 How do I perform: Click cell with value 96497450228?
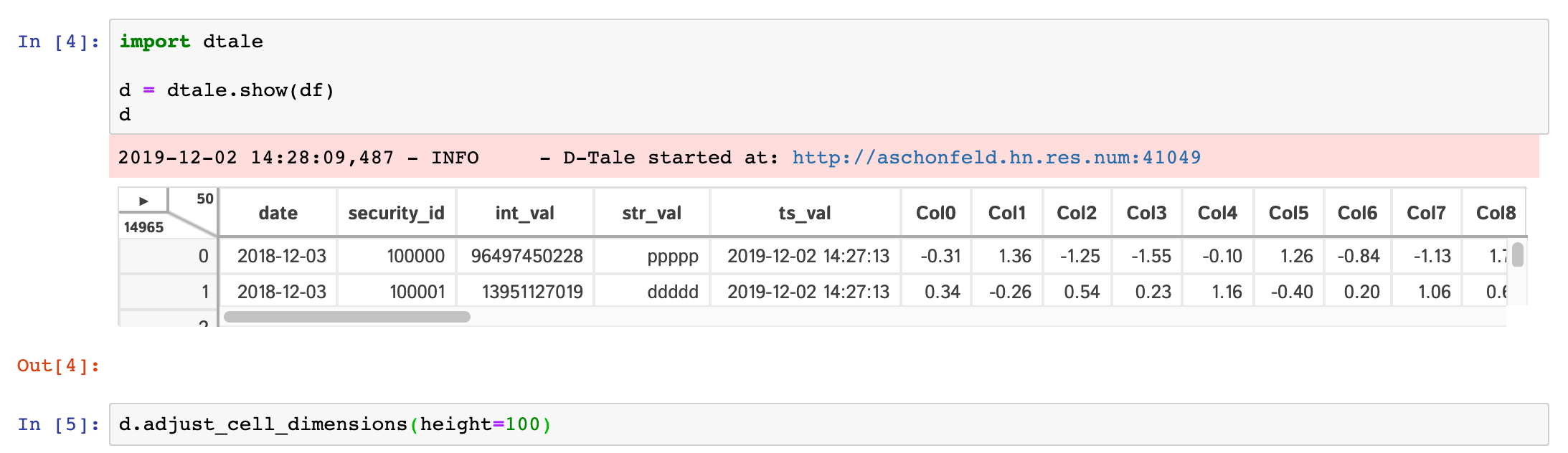pos(526,256)
